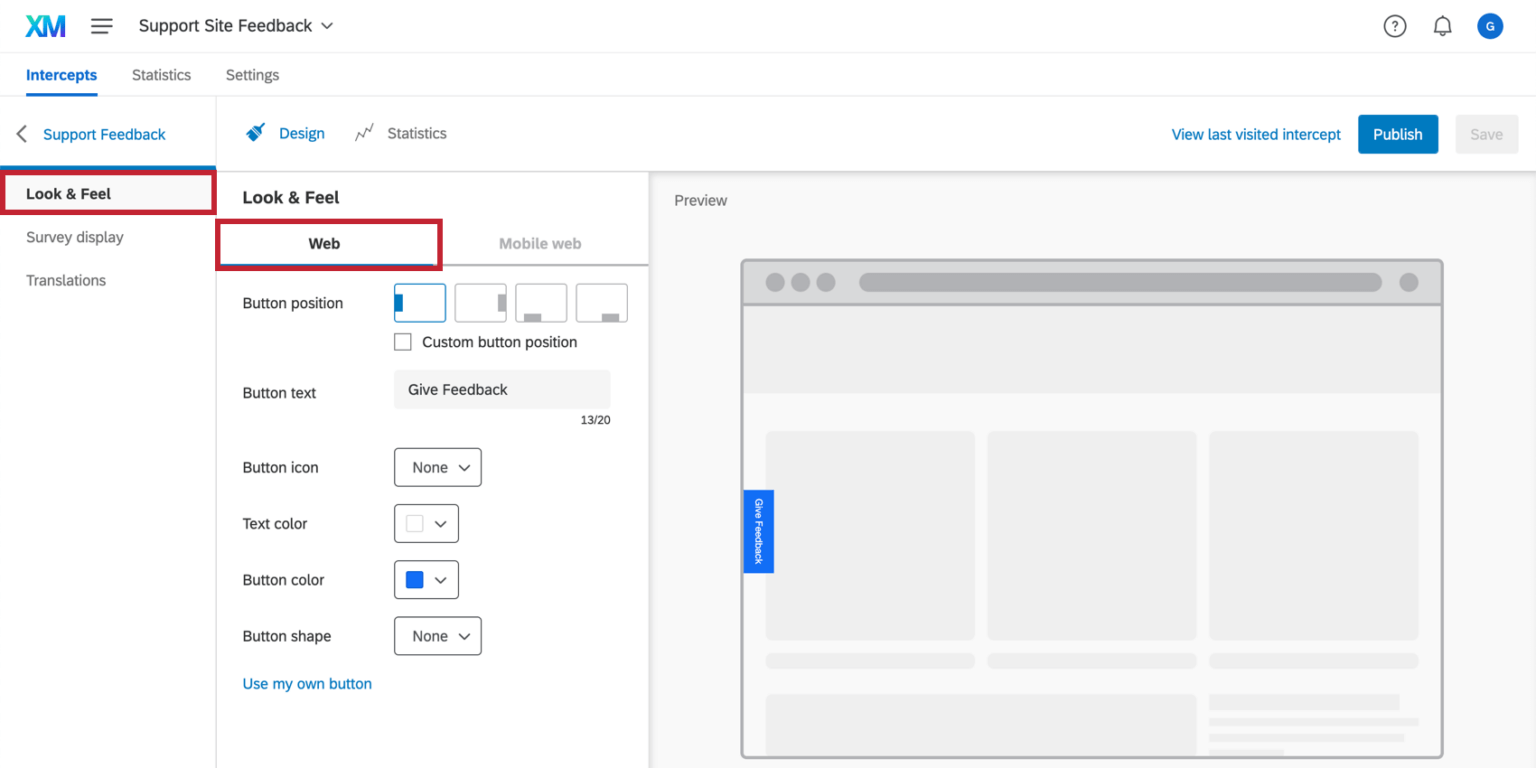Publish the intercept
1536x768 pixels.
pyautogui.click(x=1397, y=133)
